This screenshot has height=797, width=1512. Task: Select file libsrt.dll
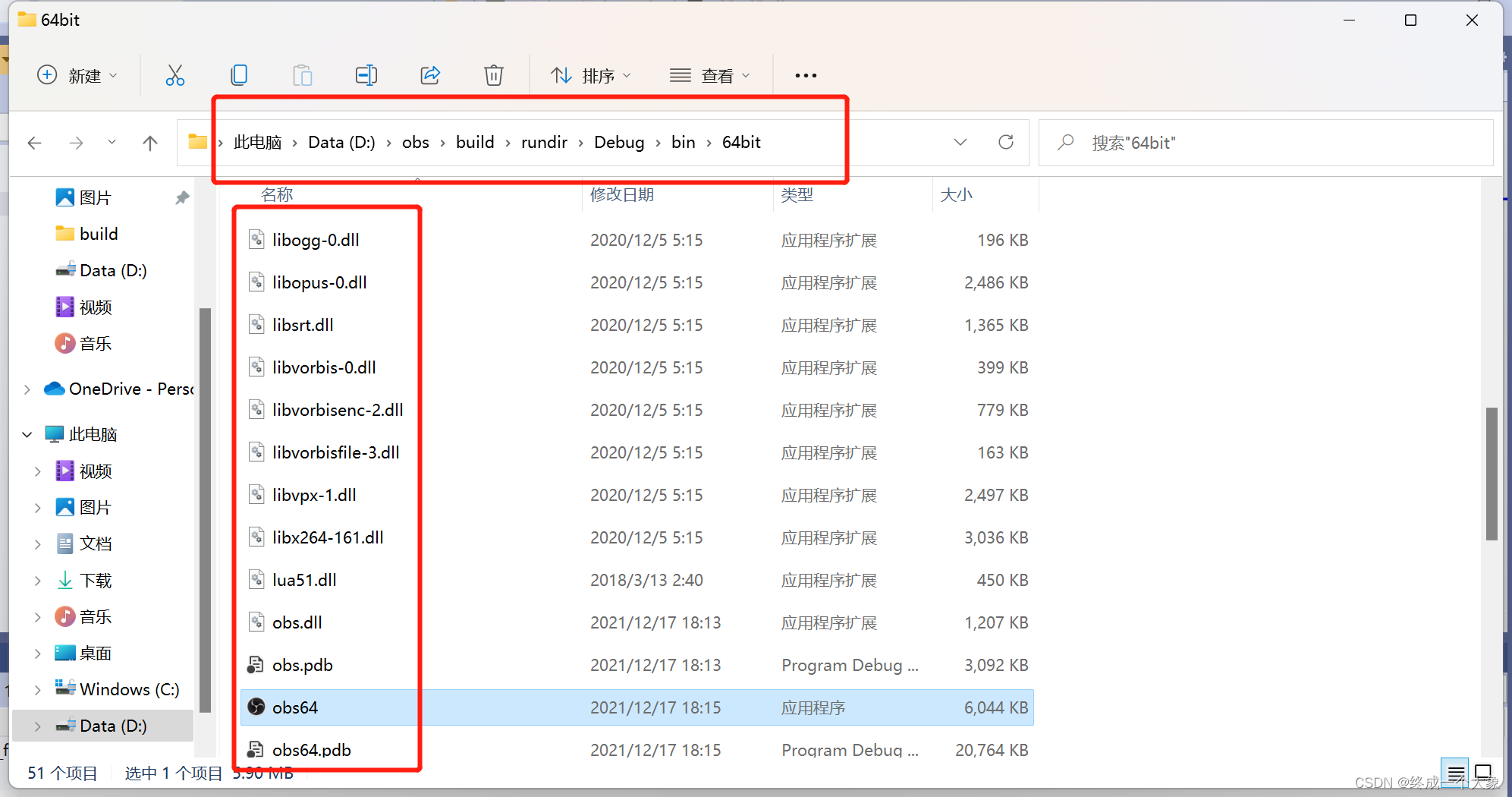pos(303,325)
